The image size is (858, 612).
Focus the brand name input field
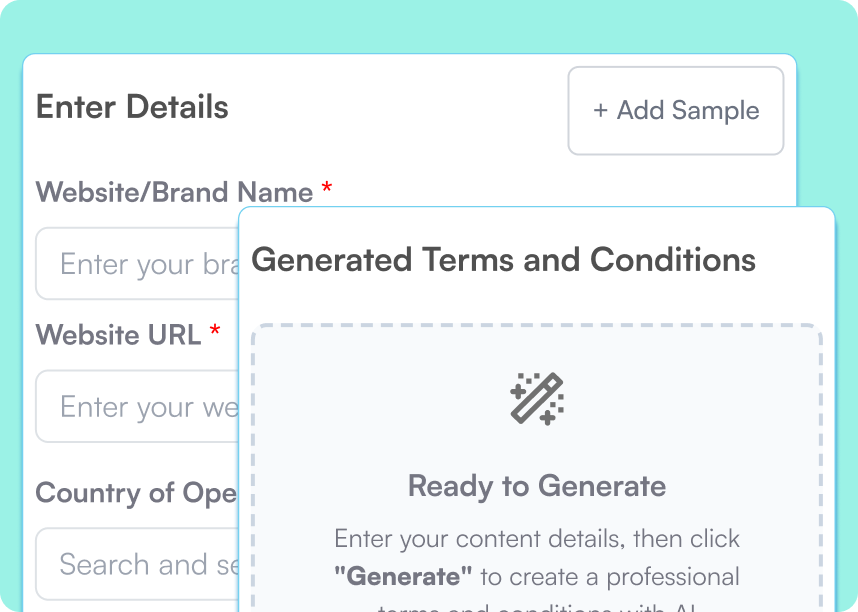click(138, 264)
